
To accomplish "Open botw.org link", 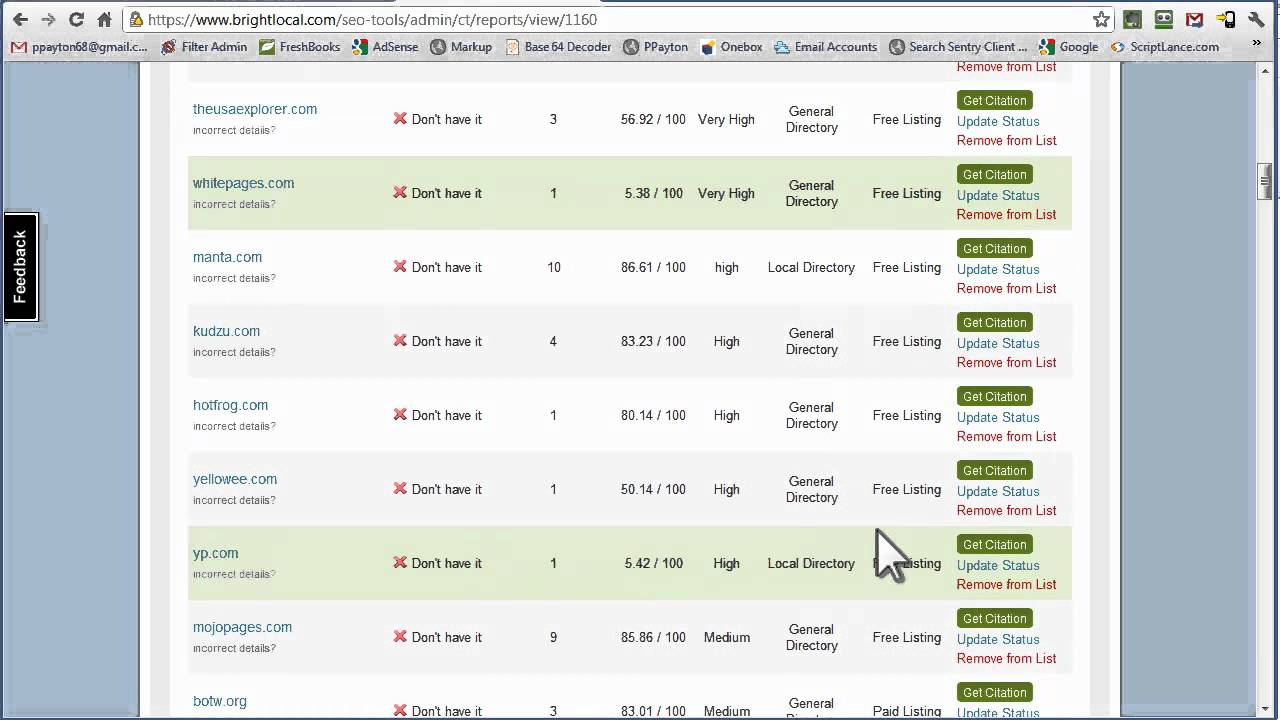I will [x=219, y=701].
